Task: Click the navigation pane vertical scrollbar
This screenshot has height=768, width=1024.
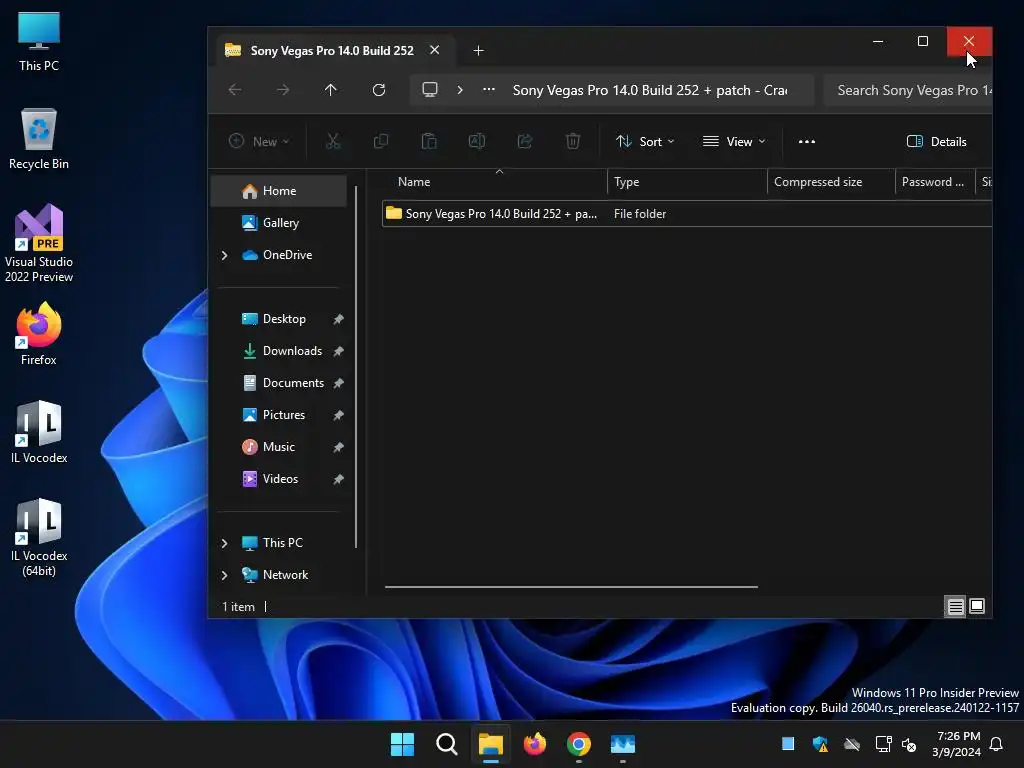Action: [356, 367]
